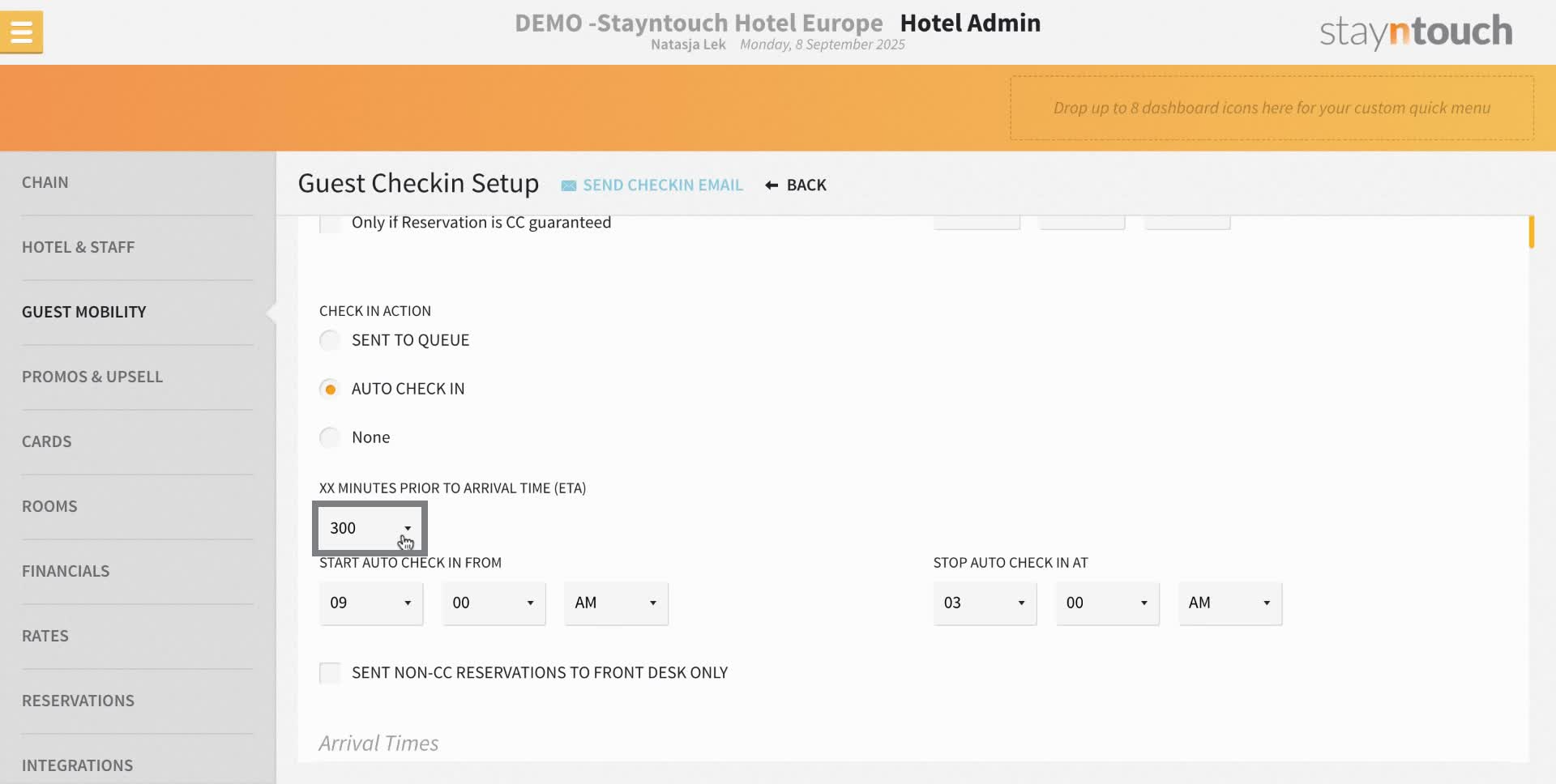Check Only if Reservation is CC guaranteed
Viewport: 1556px width, 784px height.
tap(329, 223)
